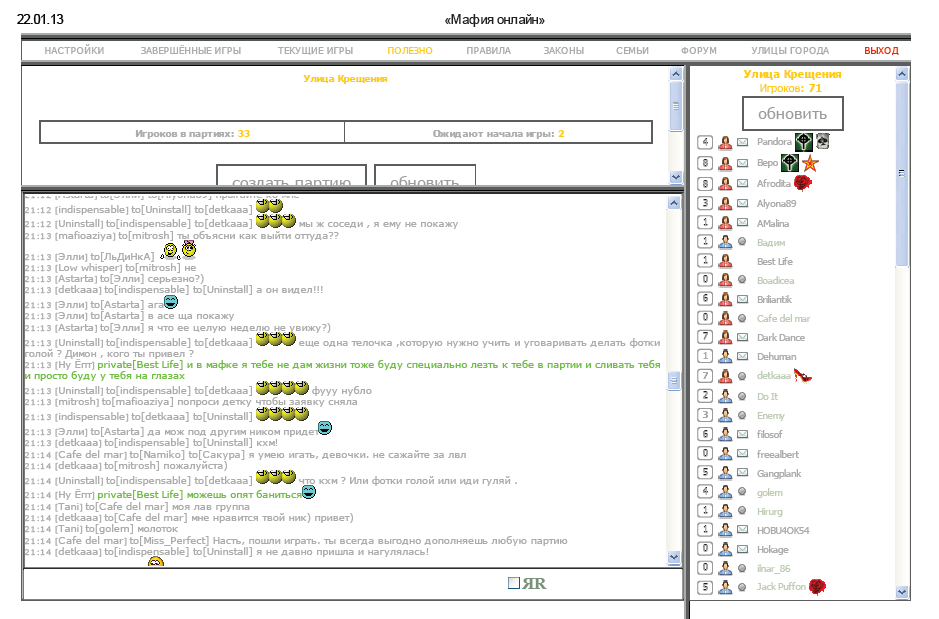Click the red rose icon next to Jack Puffon
Viewport: 939px width, 619px height.
817,587
